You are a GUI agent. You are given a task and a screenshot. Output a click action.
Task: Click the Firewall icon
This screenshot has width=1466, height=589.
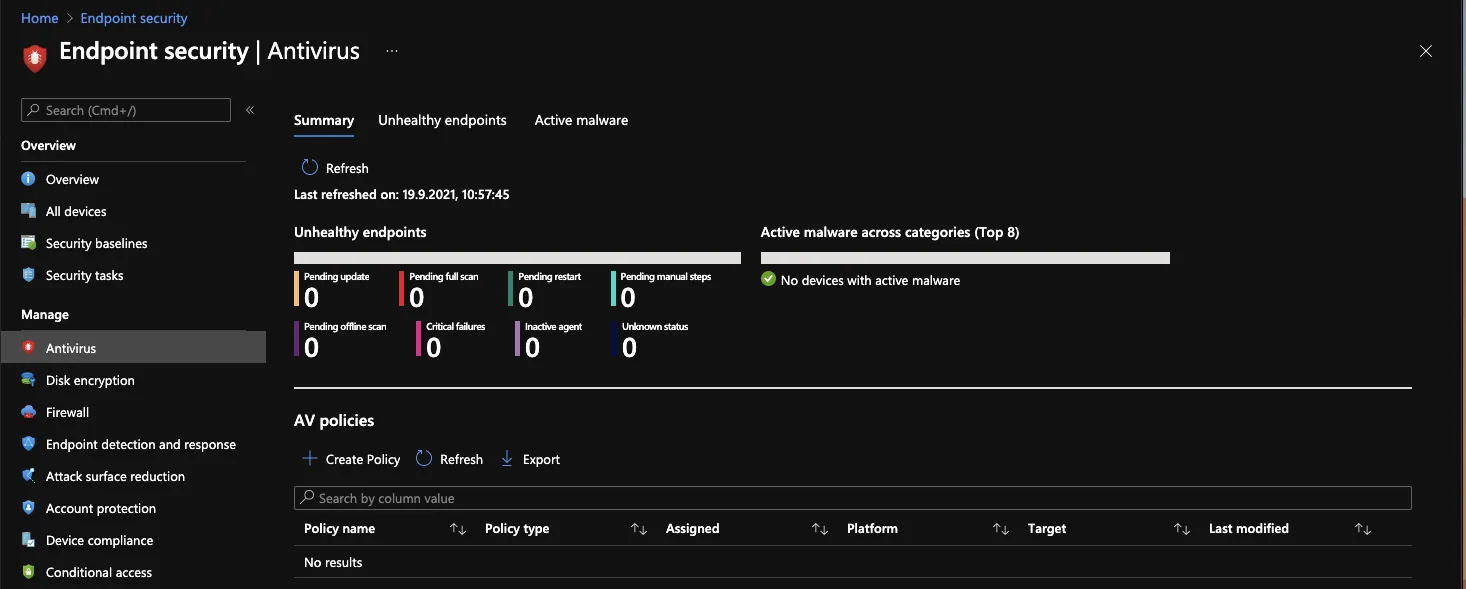tap(28, 412)
